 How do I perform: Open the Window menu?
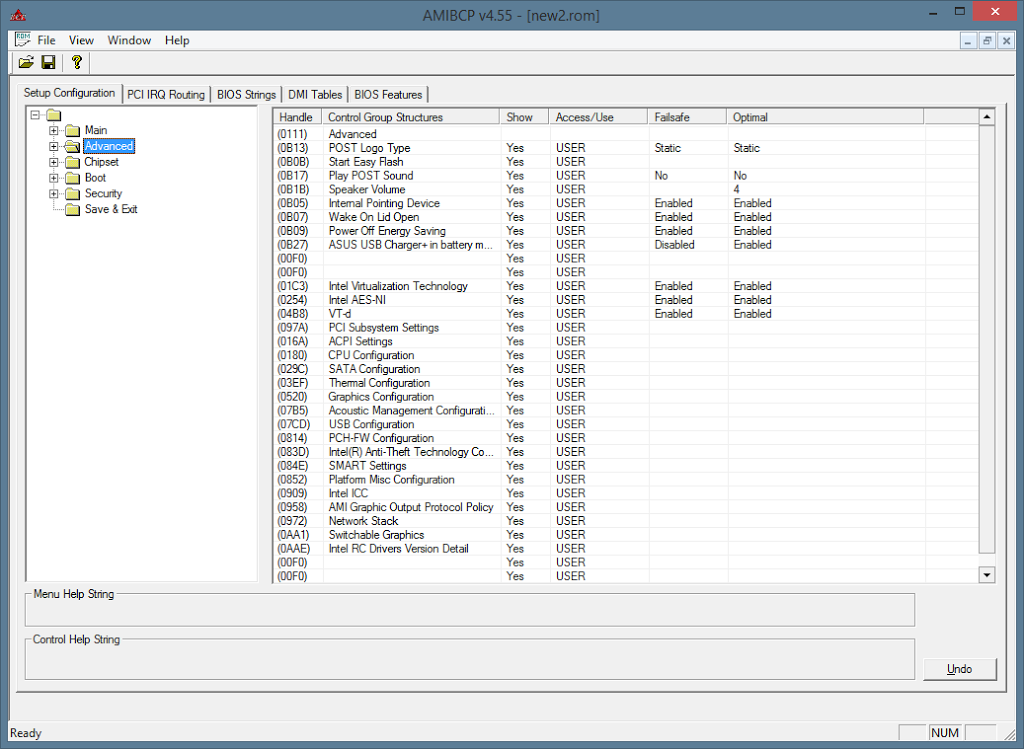point(129,40)
